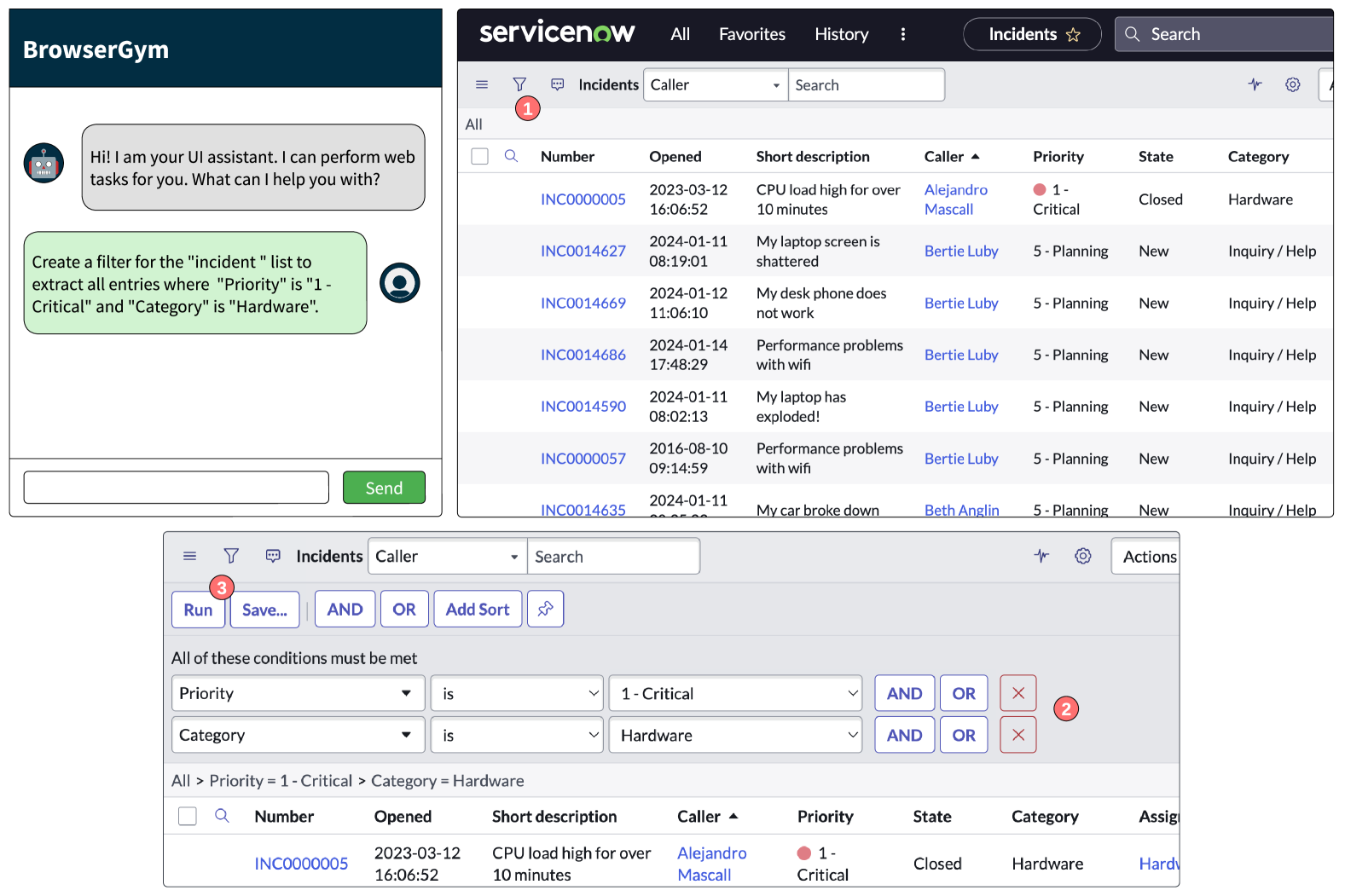Open the Favorites menu

(x=751, y=34)
